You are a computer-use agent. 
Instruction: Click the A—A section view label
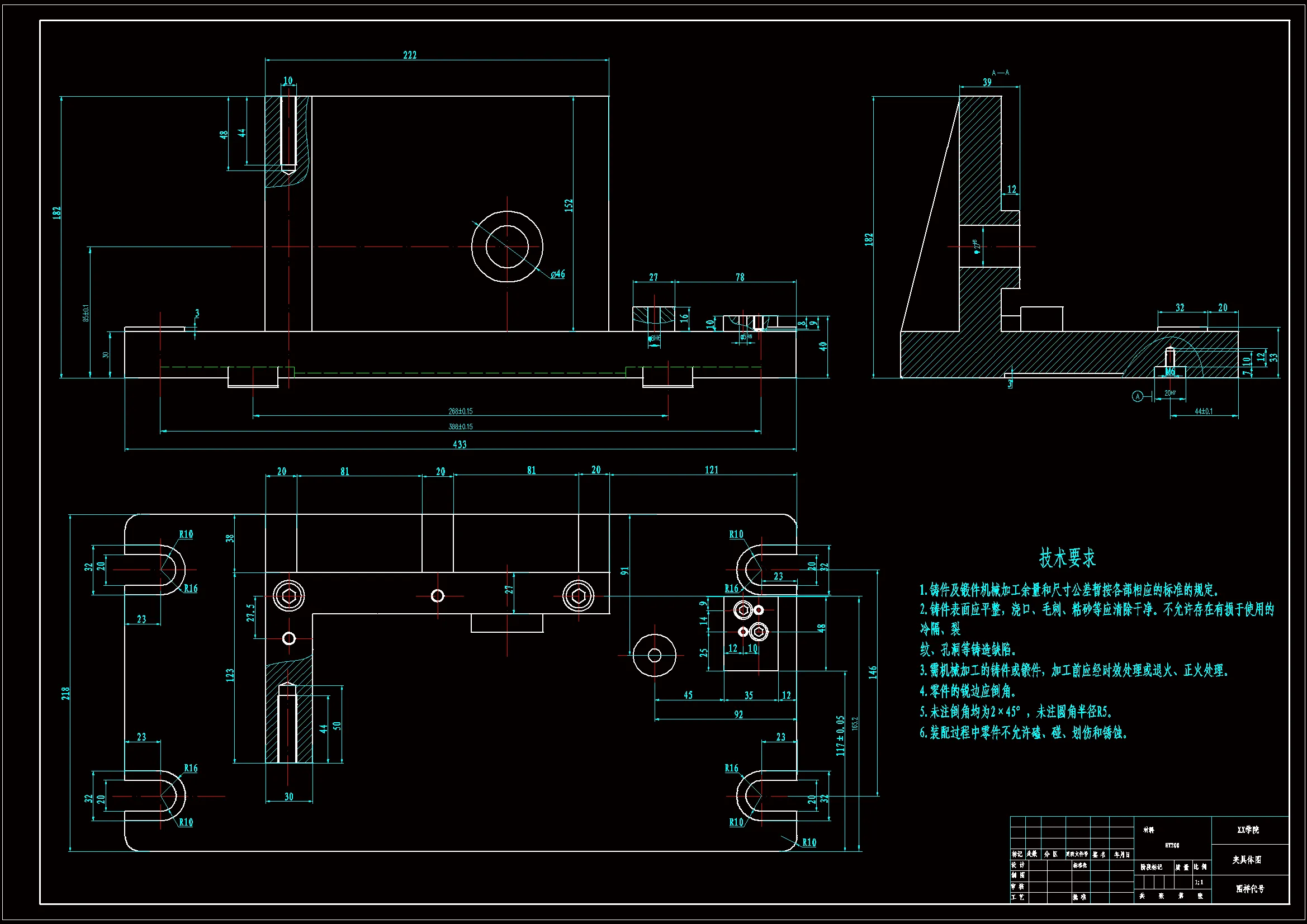[1000, 73]
